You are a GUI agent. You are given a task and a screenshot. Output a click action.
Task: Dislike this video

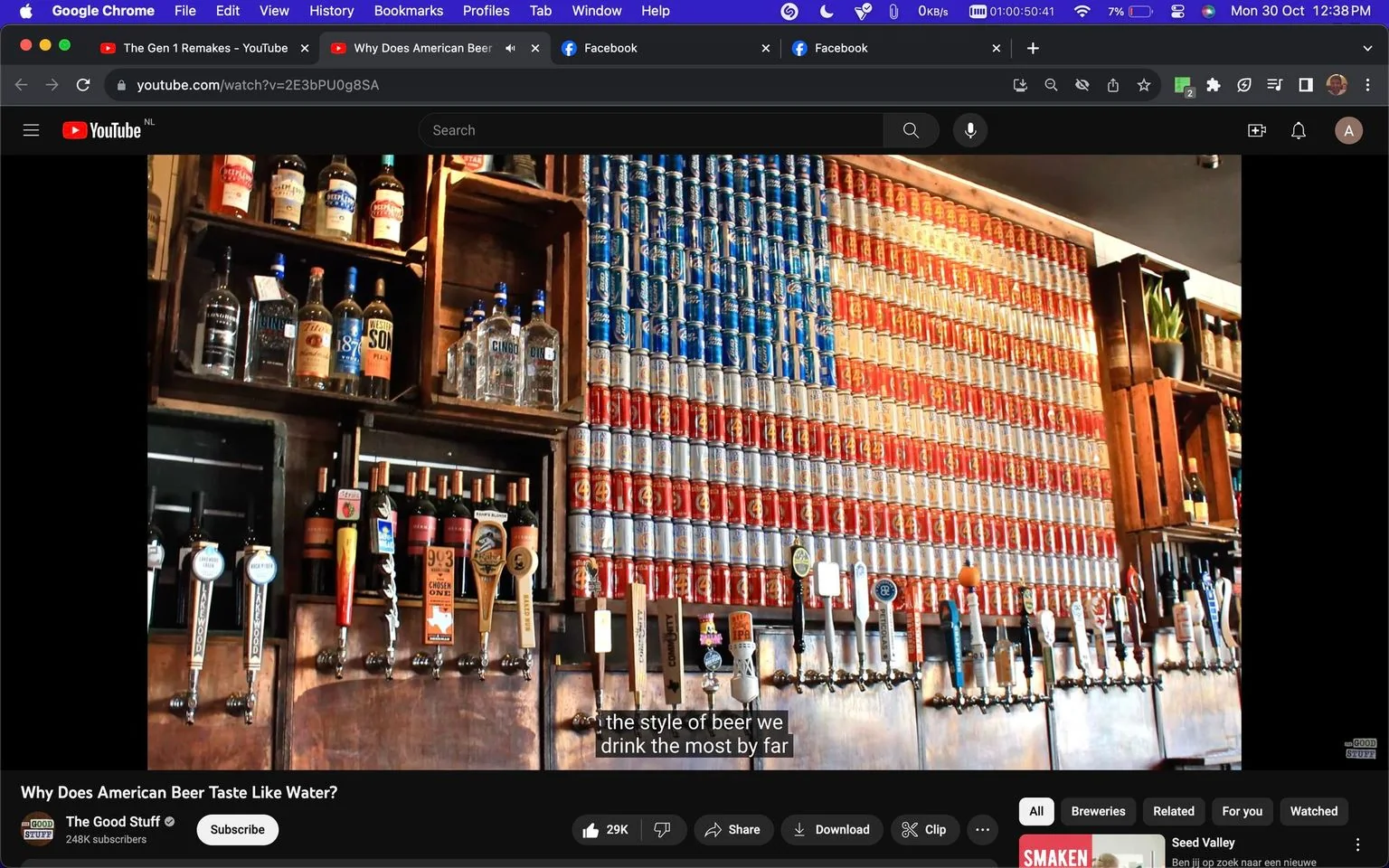pos(663,829)
